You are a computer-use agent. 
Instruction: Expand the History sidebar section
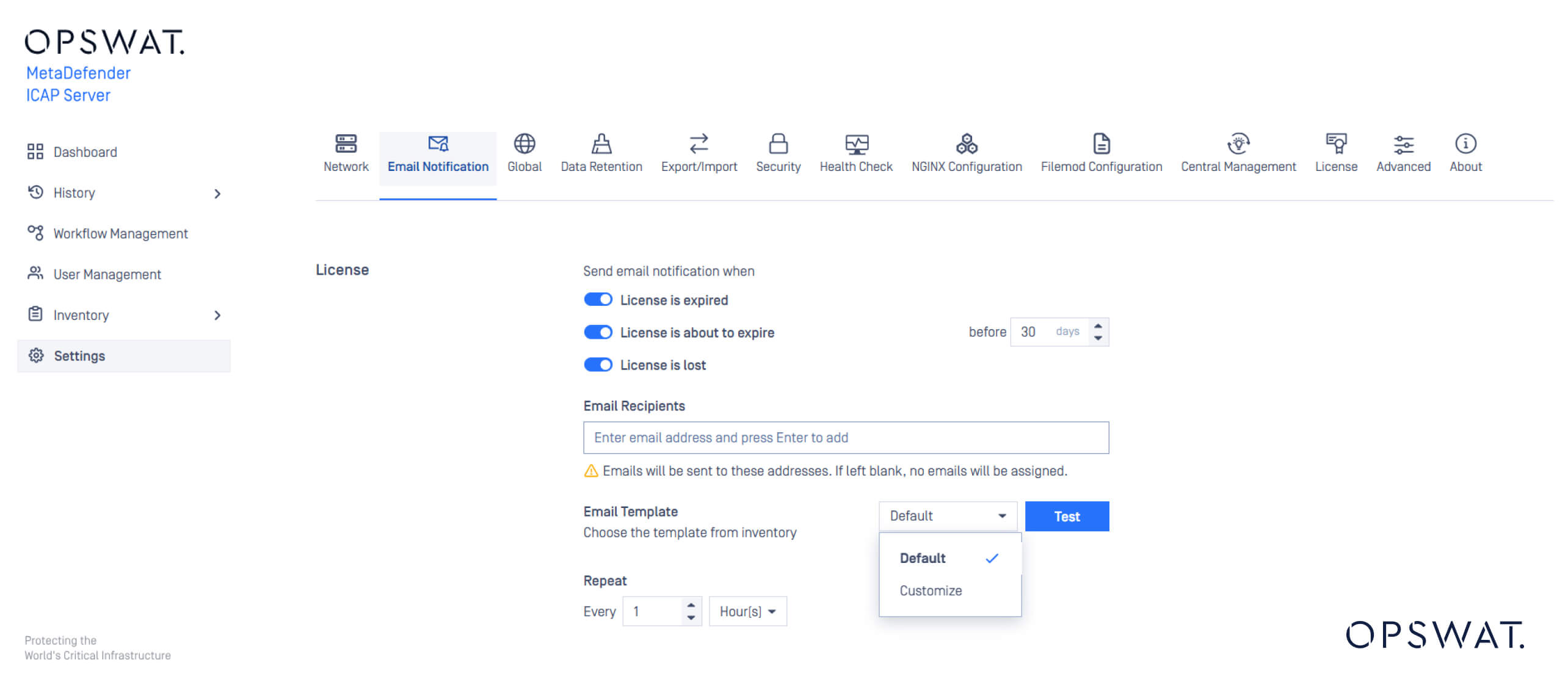218,193
